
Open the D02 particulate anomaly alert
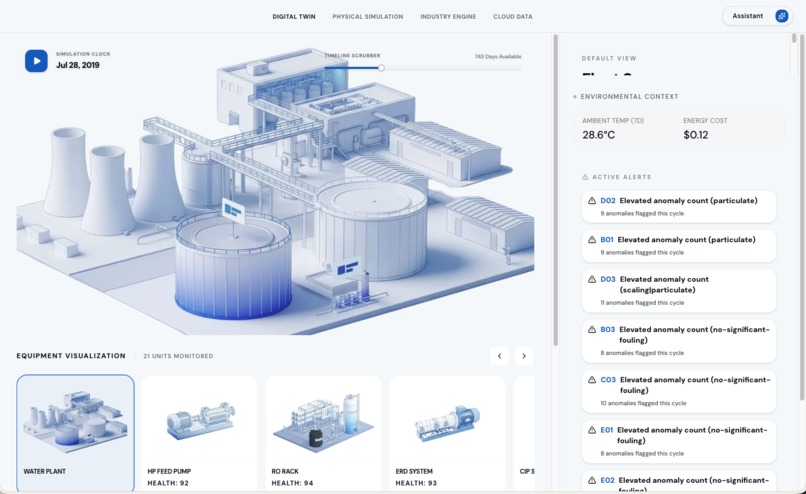679,207
